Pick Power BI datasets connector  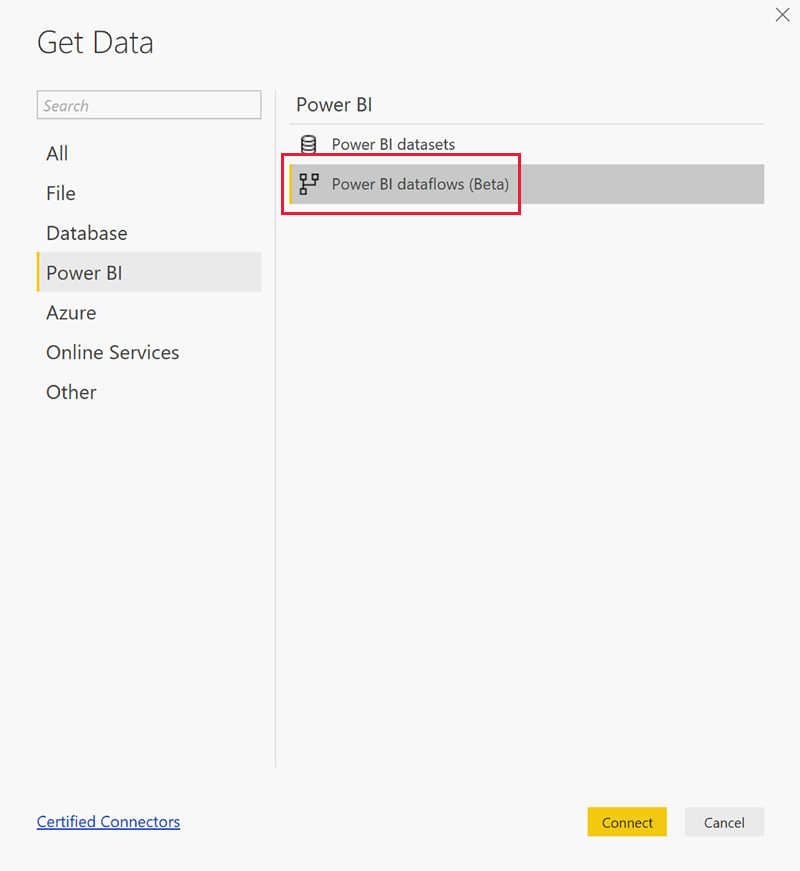tap(527, 144)
